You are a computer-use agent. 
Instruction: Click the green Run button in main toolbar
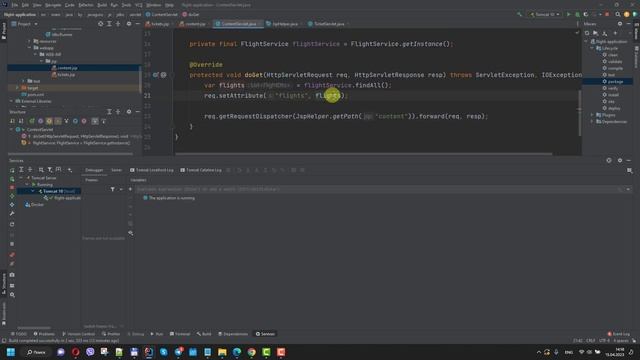569,14
